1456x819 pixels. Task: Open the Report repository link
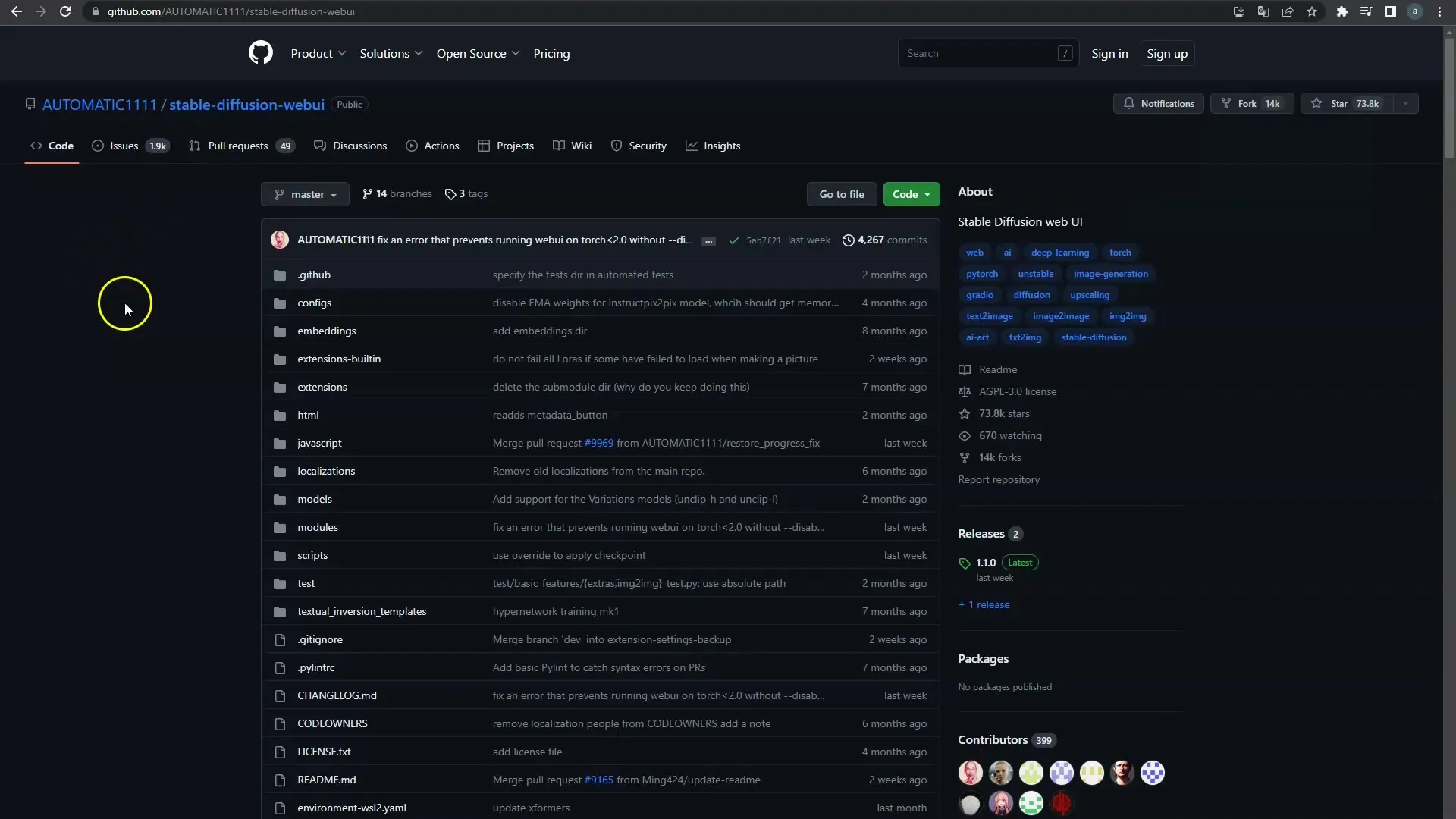tap(999, 479)
